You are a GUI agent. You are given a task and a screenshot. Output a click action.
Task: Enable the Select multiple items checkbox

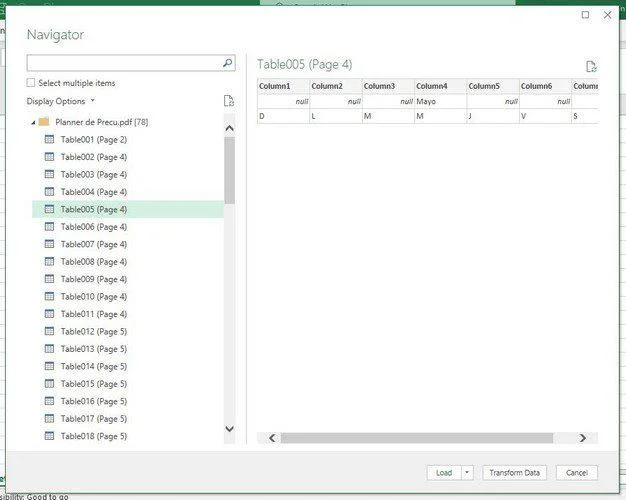click(x=31, y=83)
